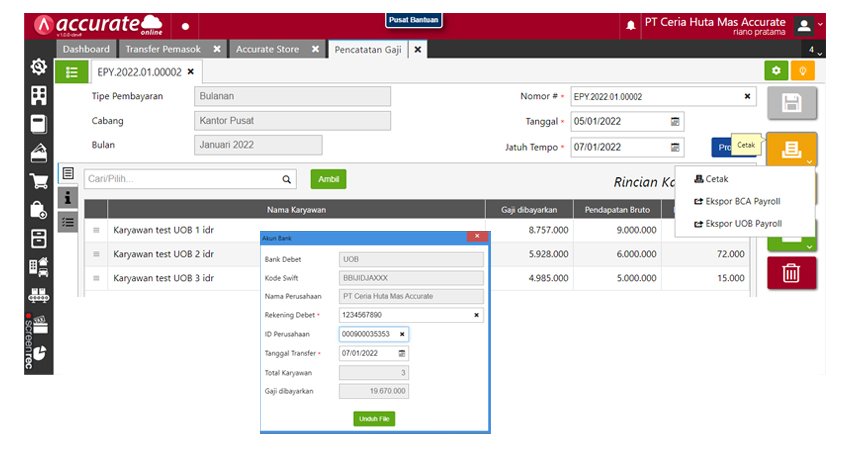Open the Tanggal date picker calendar
850x450 pixels.
point(675,121)
